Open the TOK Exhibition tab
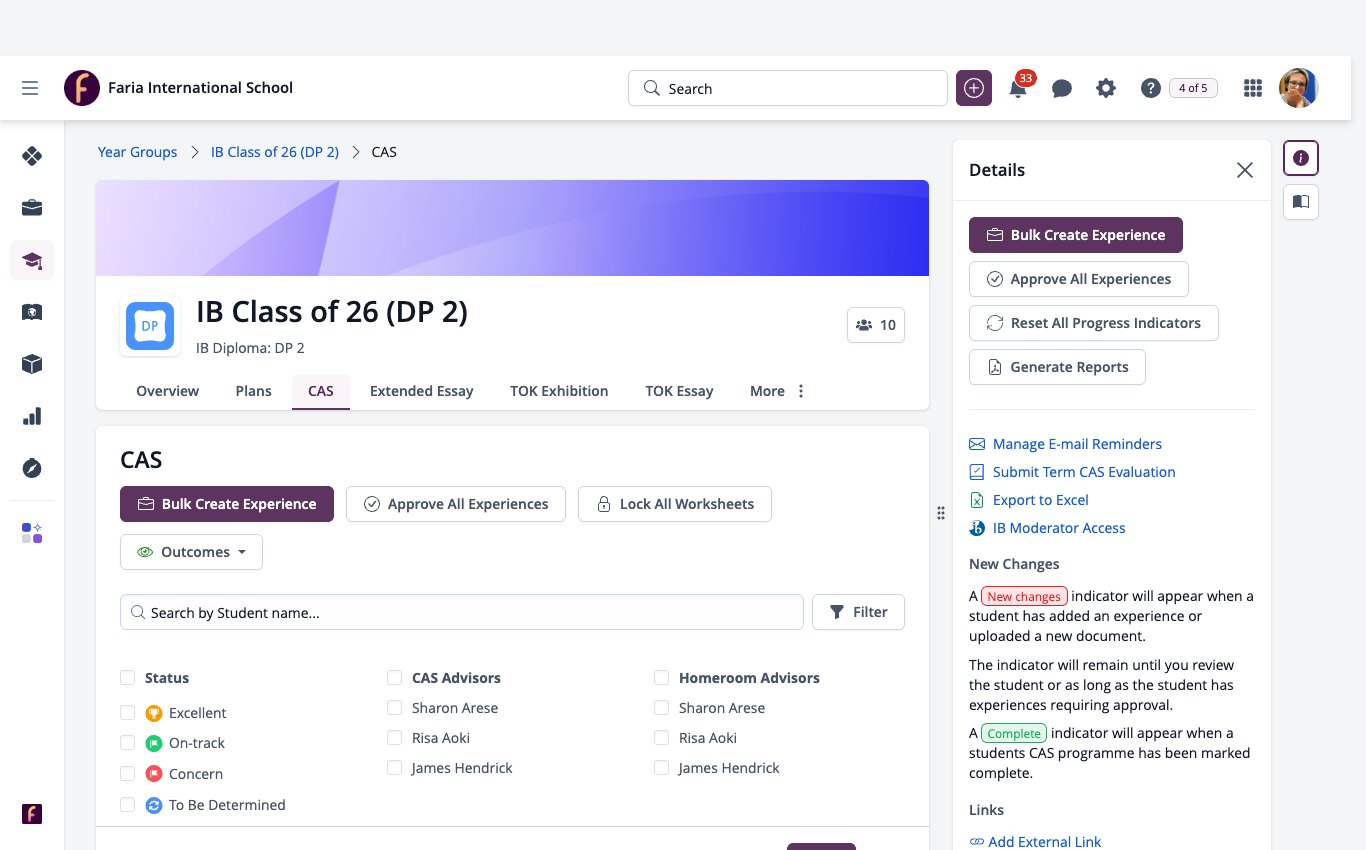 point(559,391)
